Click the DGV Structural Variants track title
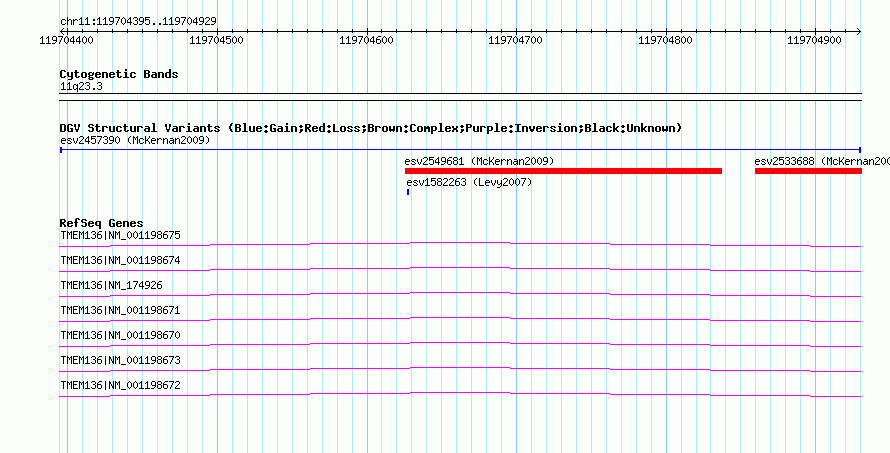 (371, 128)
